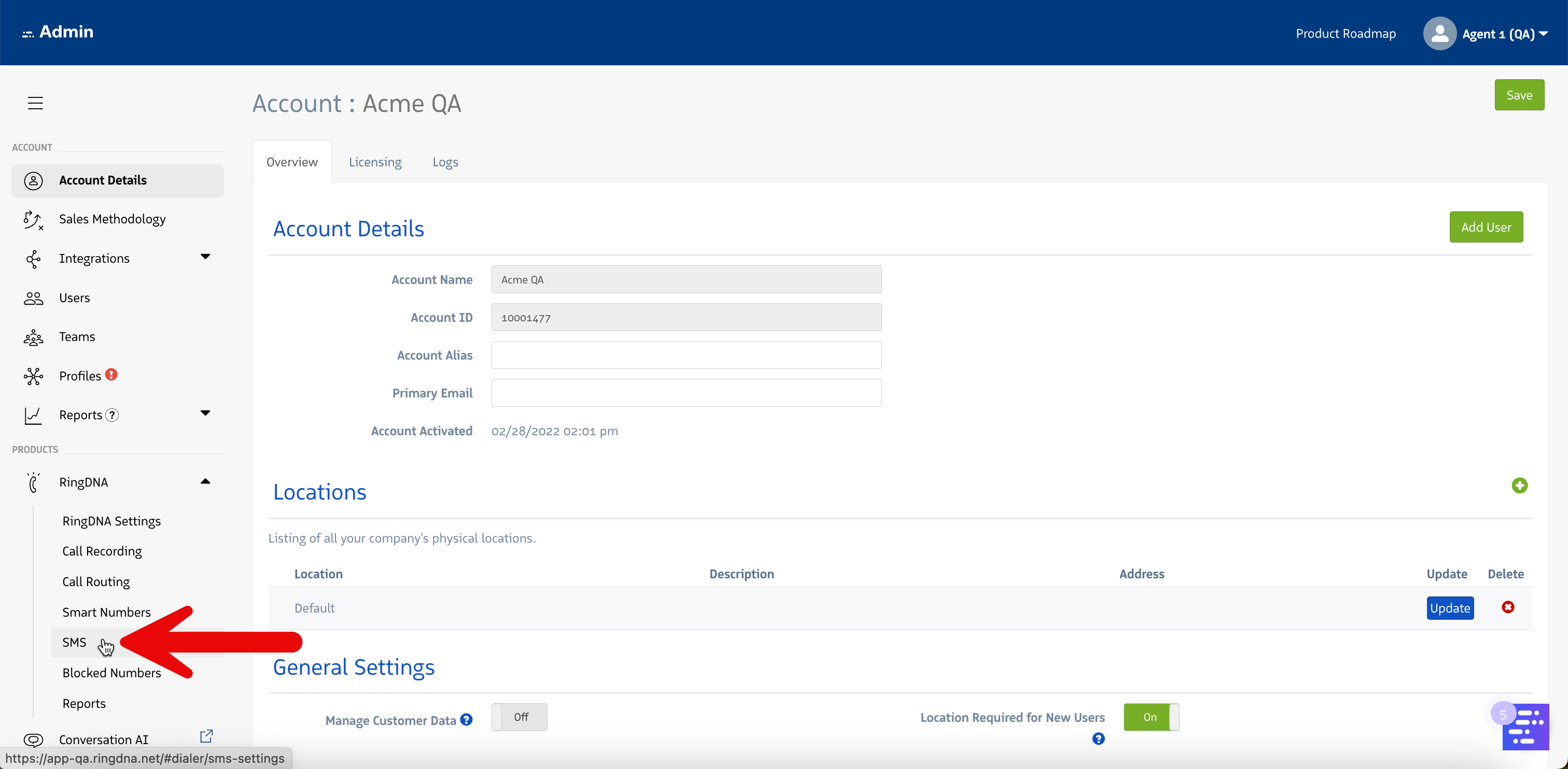Switch to the Licensing tab

tap(375, 162)
